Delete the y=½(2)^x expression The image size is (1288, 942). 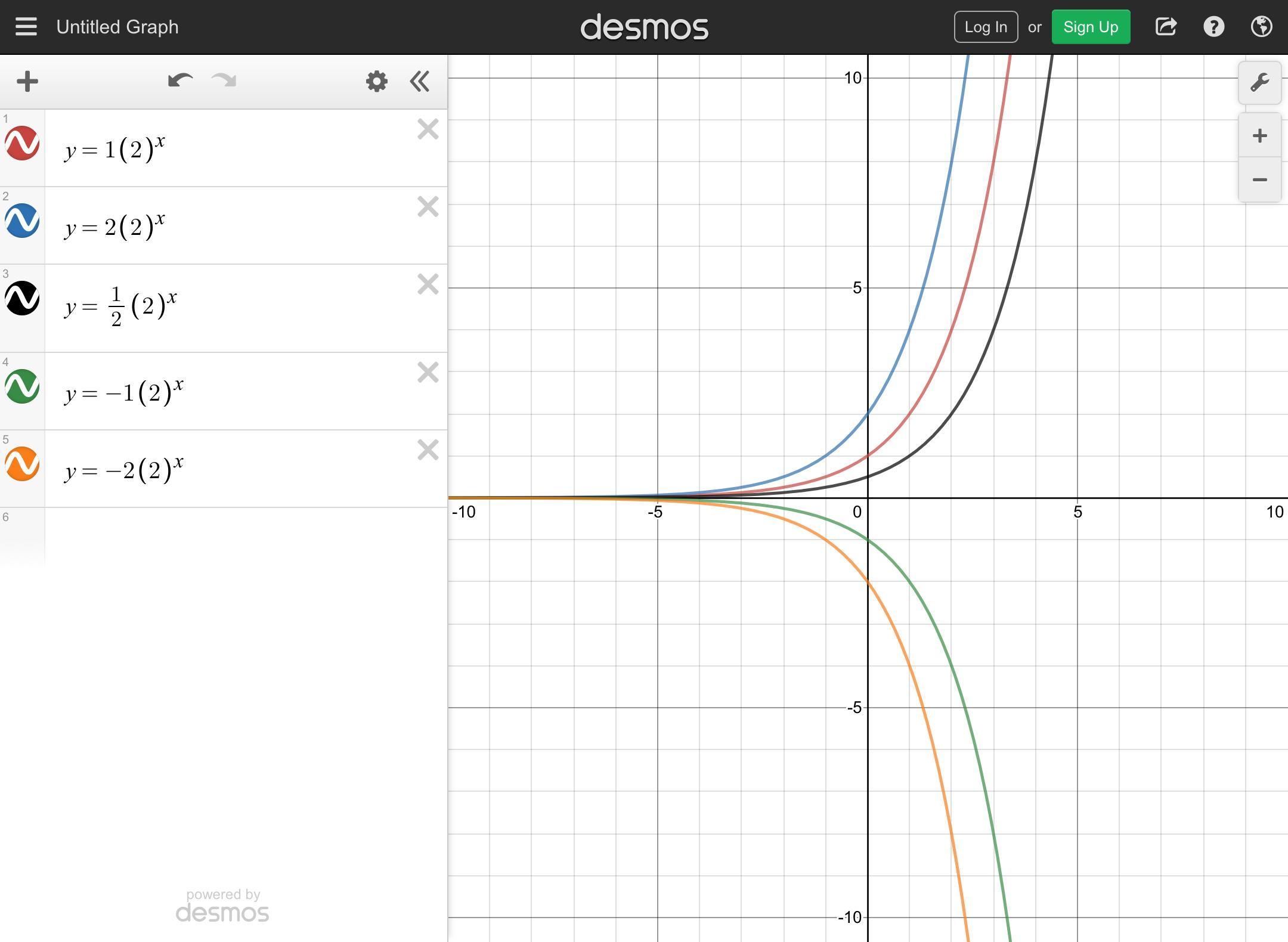[428, 284]
